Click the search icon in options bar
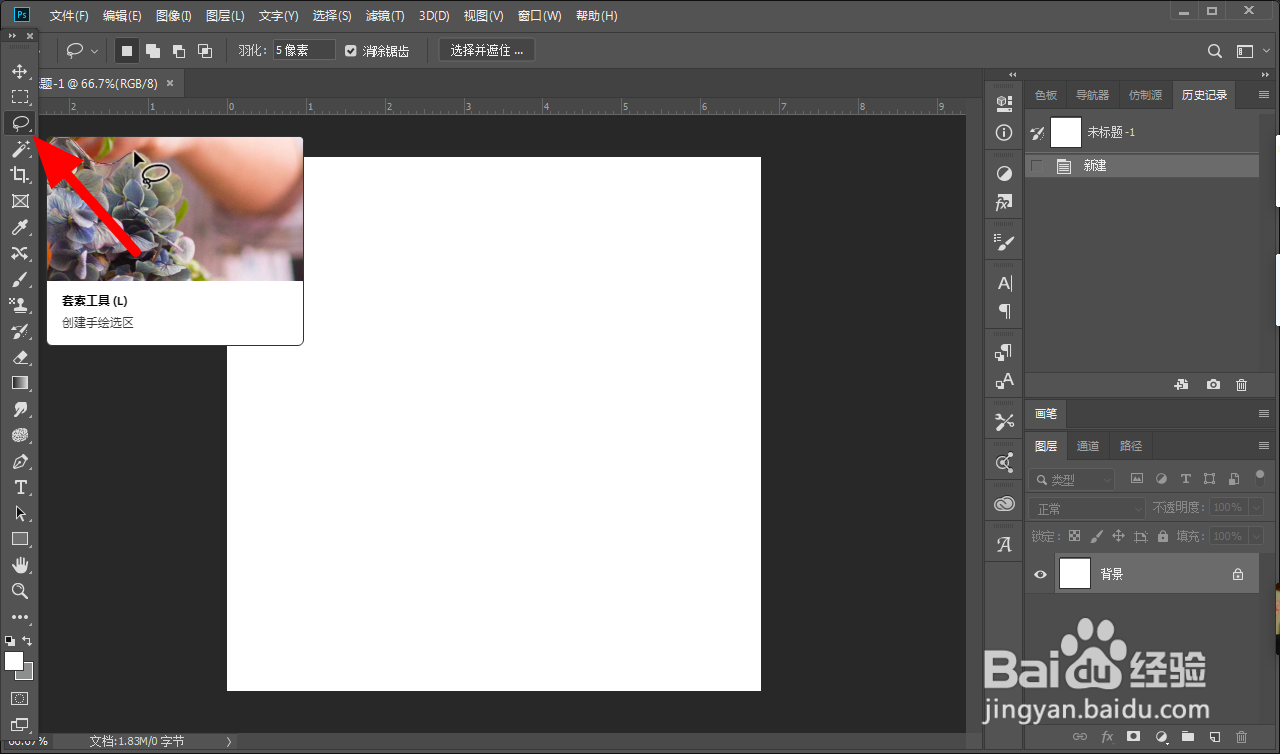1280x754 pixels. tap(1215, 51)
